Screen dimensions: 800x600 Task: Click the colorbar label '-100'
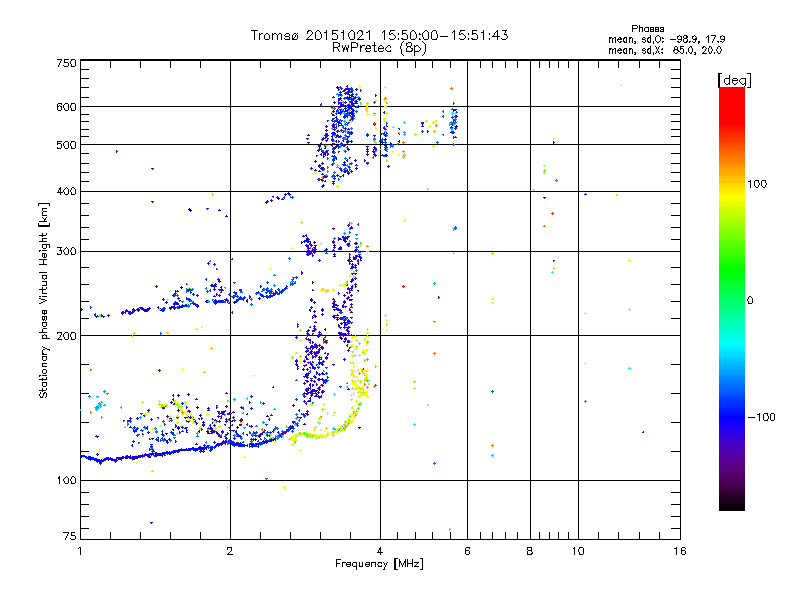(761, 417)
